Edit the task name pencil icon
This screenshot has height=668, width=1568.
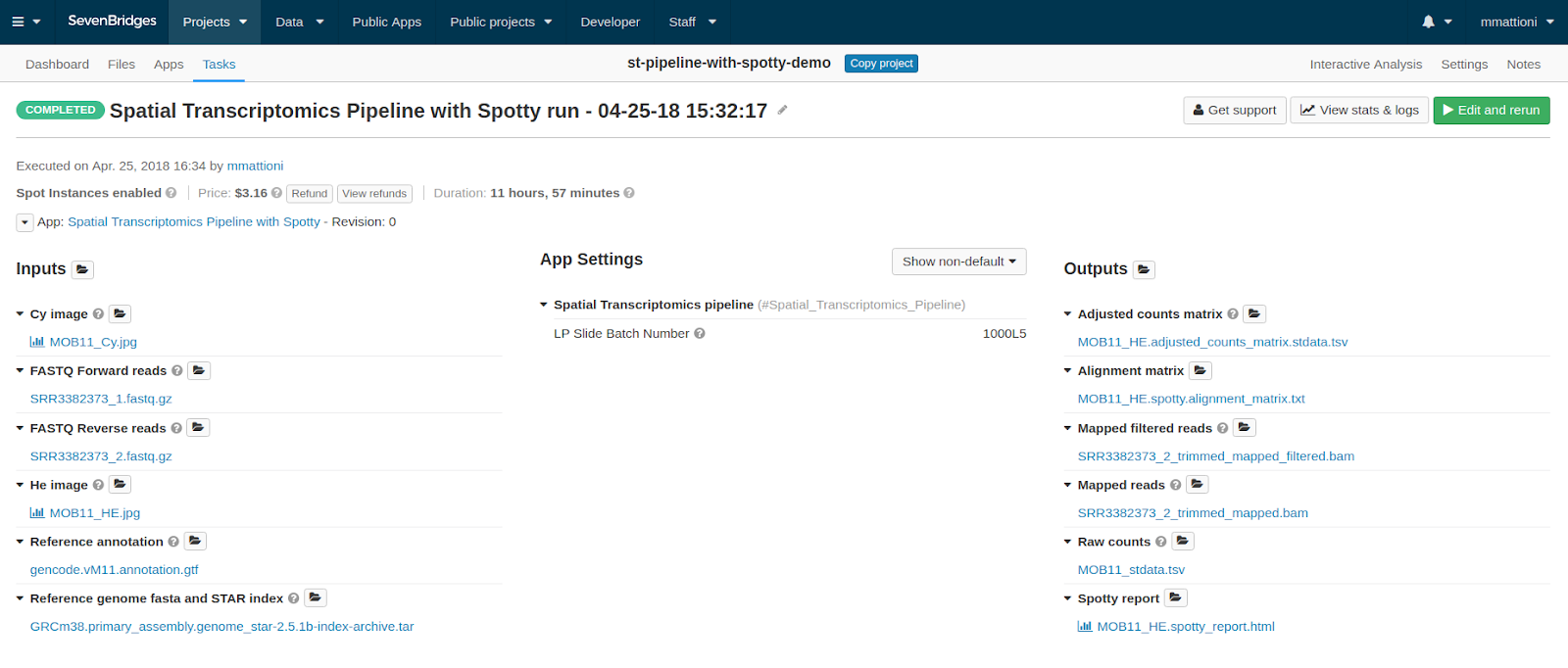coord(782,110)
